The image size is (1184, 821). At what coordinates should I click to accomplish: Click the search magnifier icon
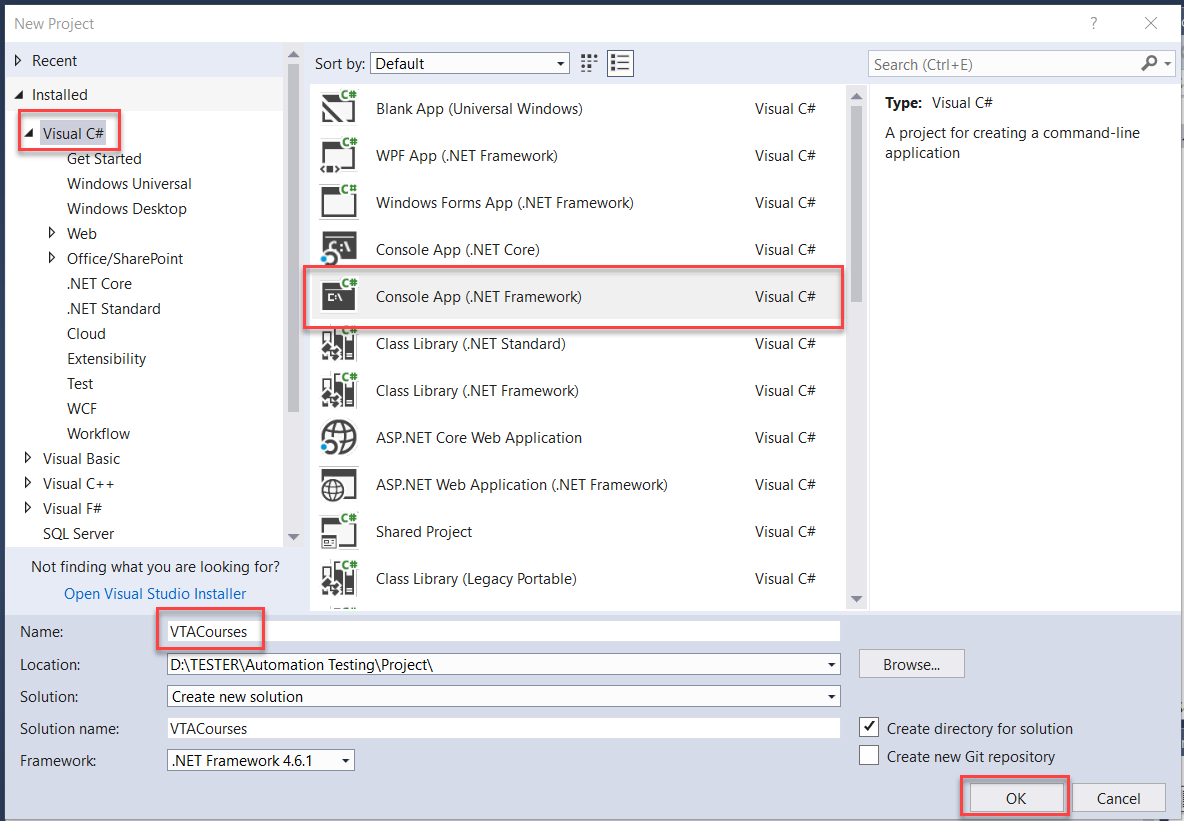(x=1149, y=63)
